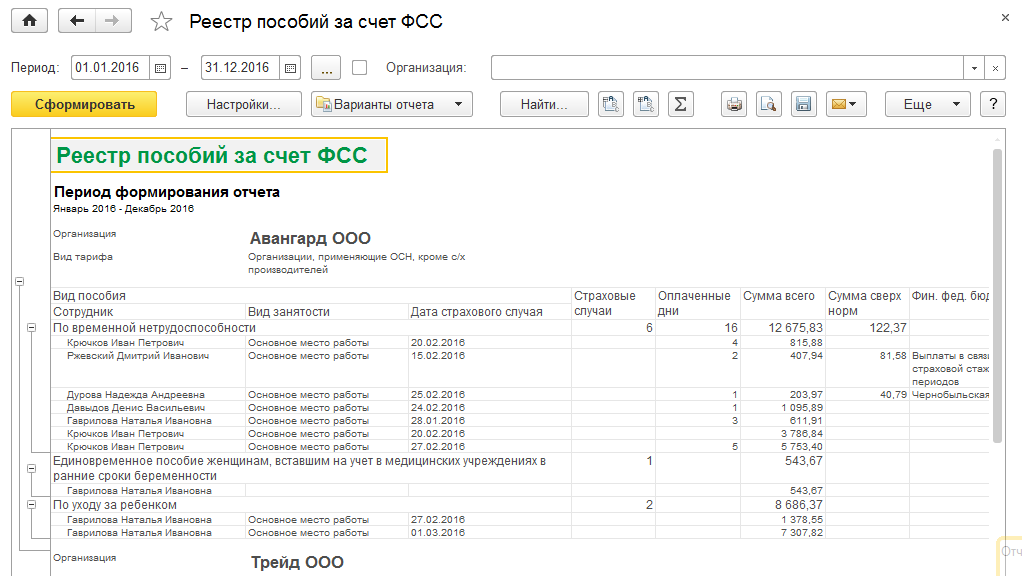Navigate forward with right arrow
Screen dimensions: 1022x576
[x=113, y=21]
